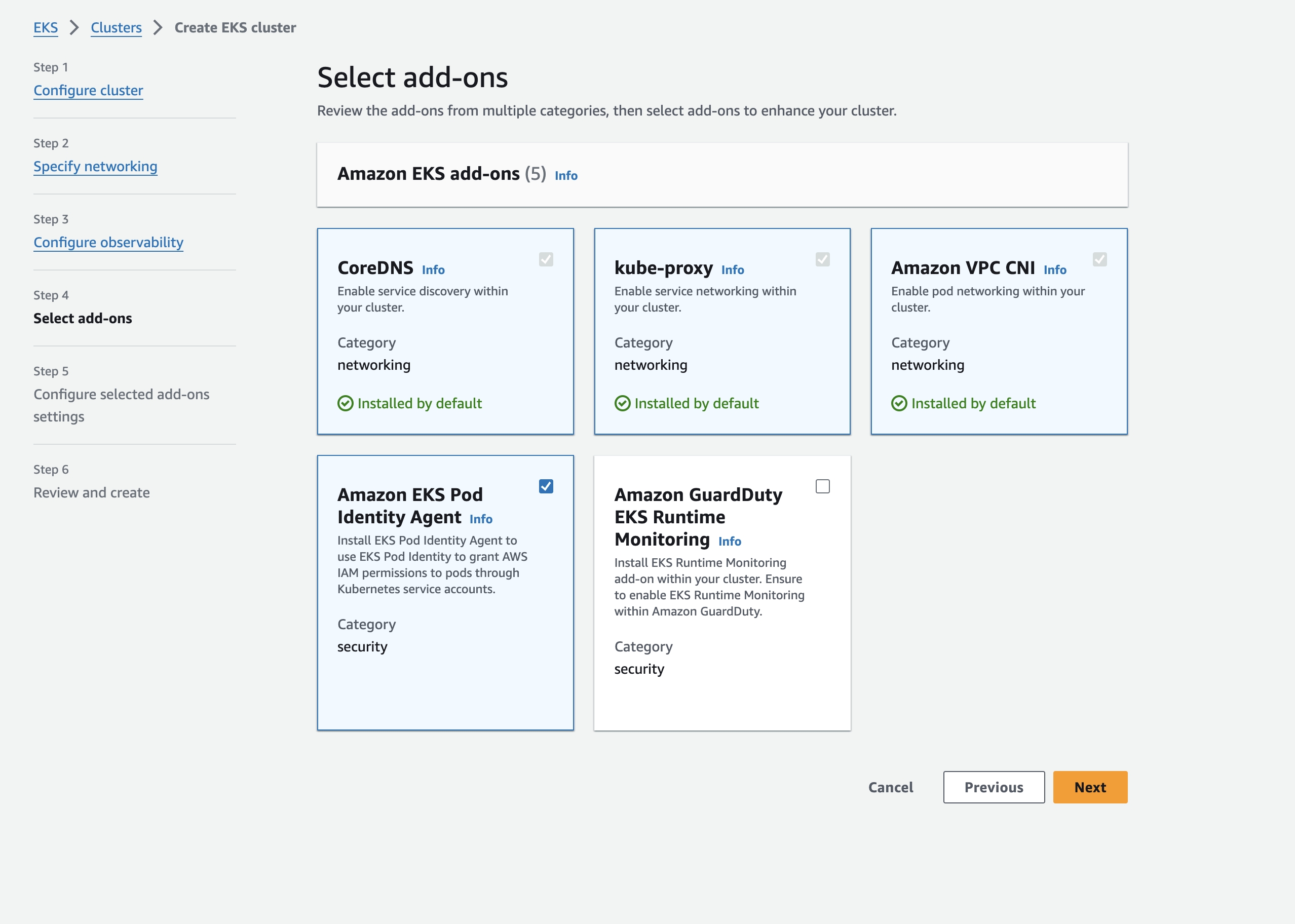Open the Amazon VPC CNI Info link
The height and width of the screenshot is (924, 1295).
click(1054, 269)
